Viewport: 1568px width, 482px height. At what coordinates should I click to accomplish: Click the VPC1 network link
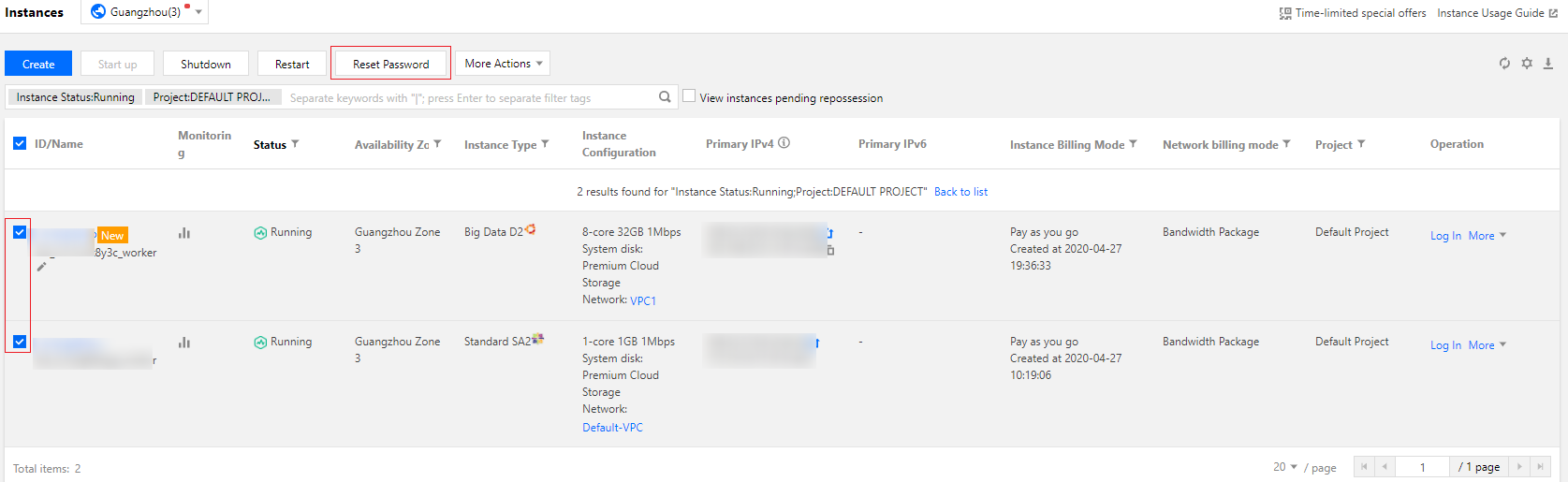click(x=643, y=300)
